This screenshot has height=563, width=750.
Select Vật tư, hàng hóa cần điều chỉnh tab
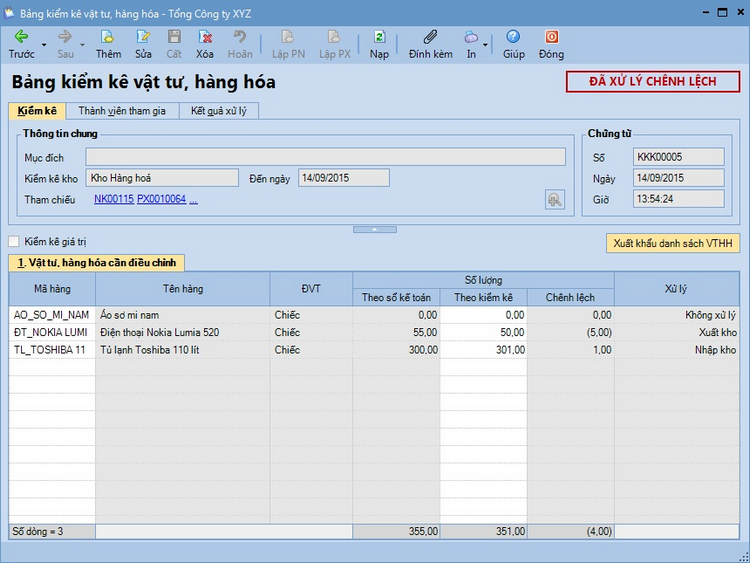97,263
